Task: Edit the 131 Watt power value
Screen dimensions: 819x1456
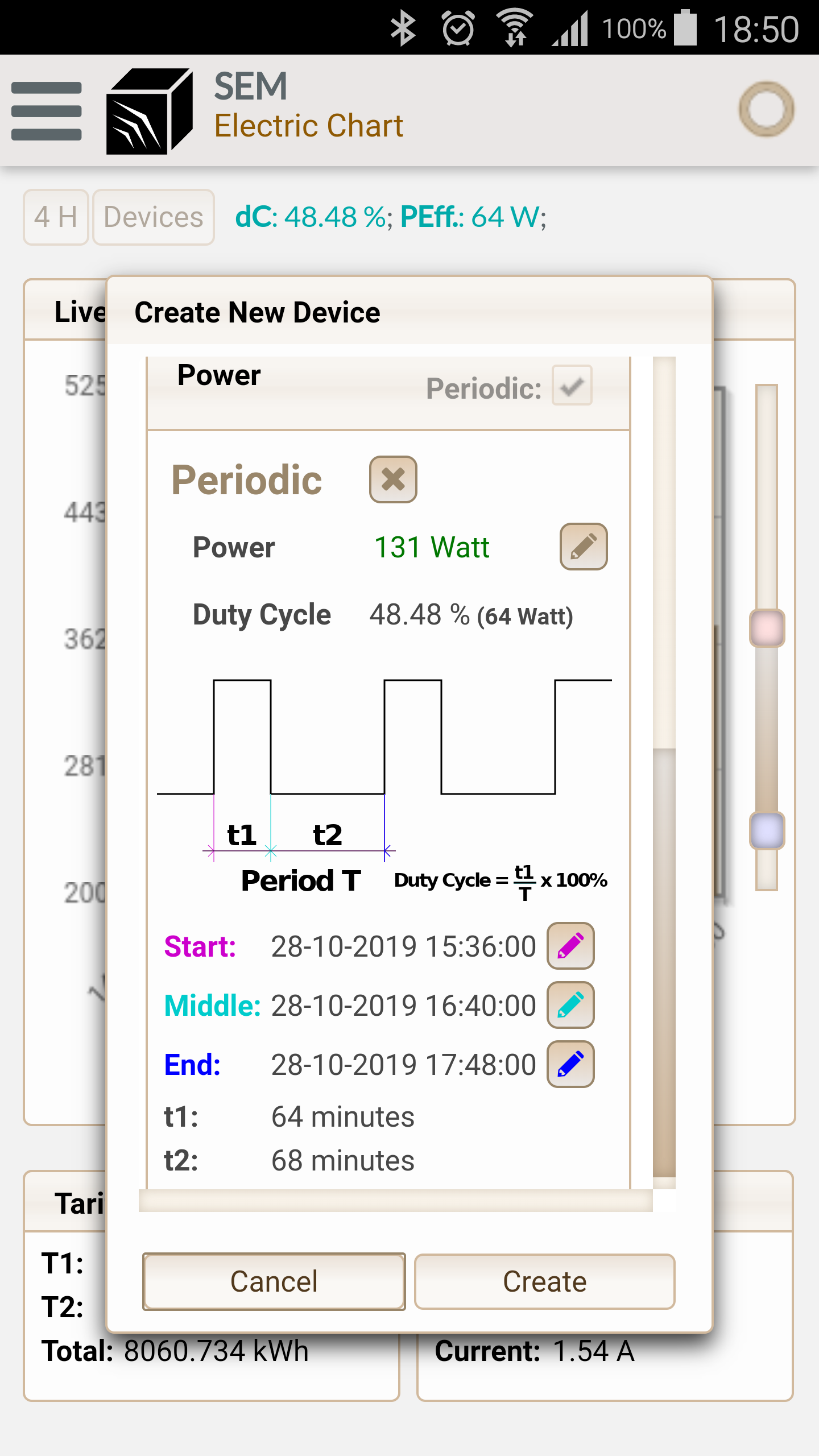Action: click(584, 547)
